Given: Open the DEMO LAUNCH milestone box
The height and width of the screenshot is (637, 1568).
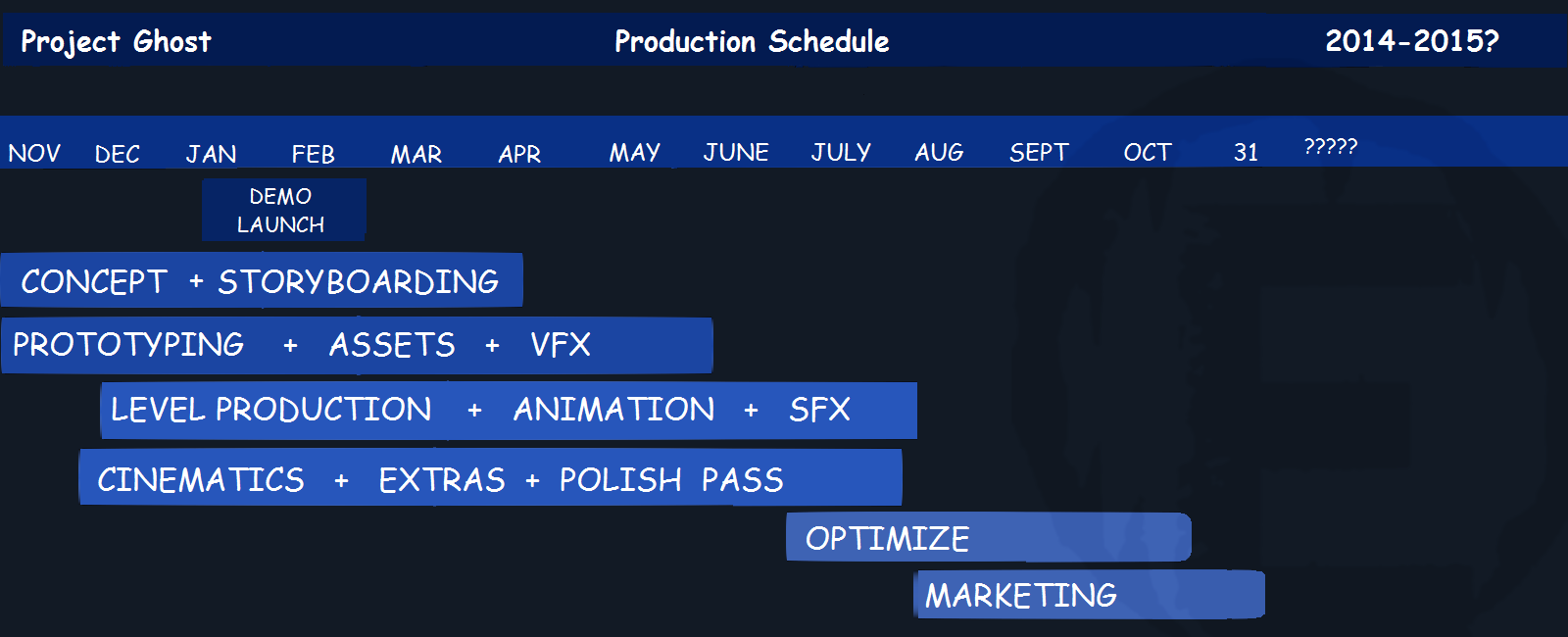Looking at the screenshot, I should (x=282, y=210).
